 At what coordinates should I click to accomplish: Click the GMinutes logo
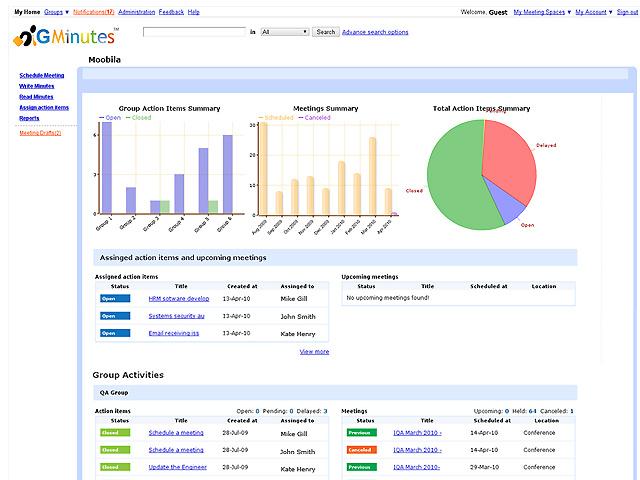(x=65, y=36)
